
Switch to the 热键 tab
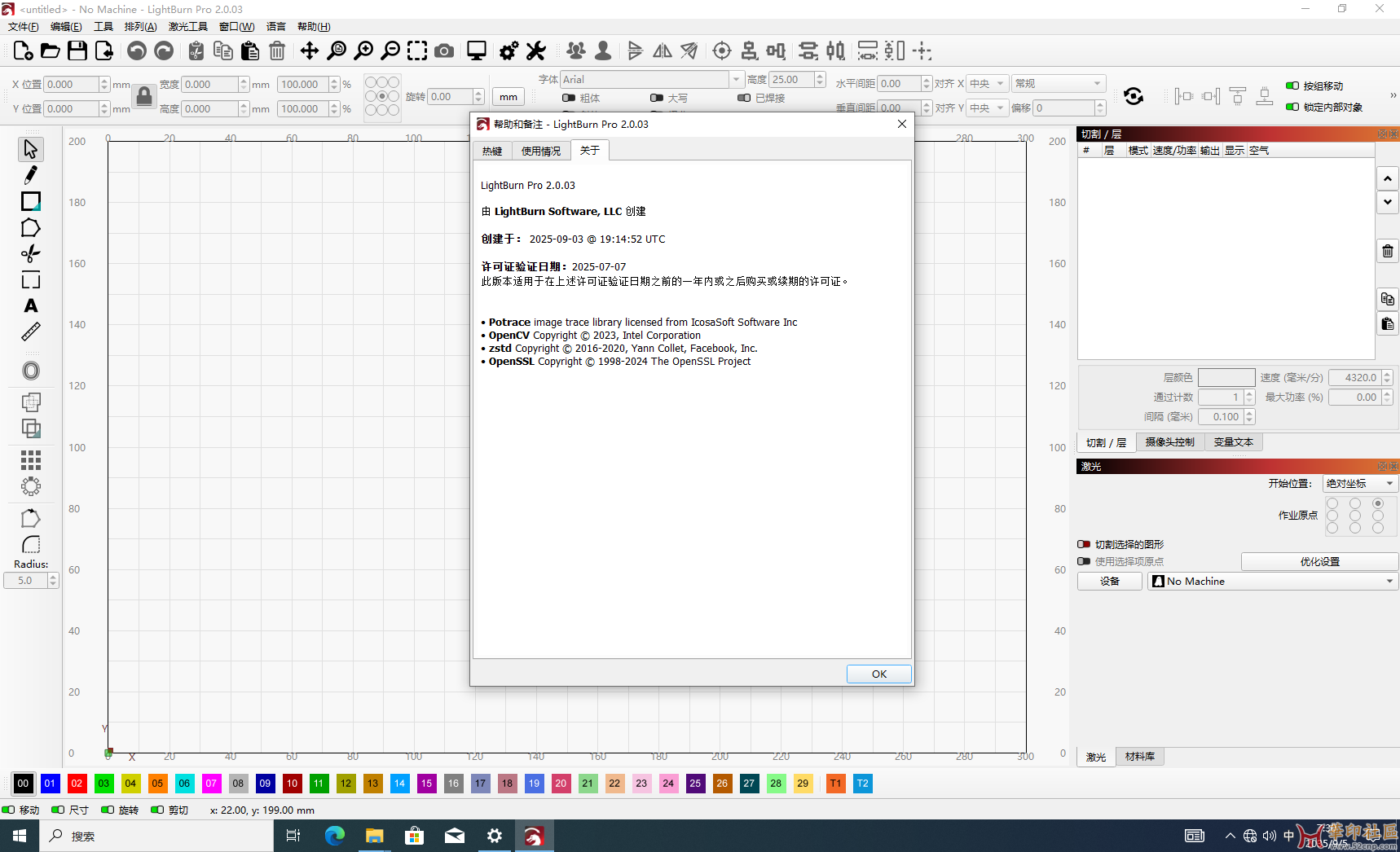[492, 151]
